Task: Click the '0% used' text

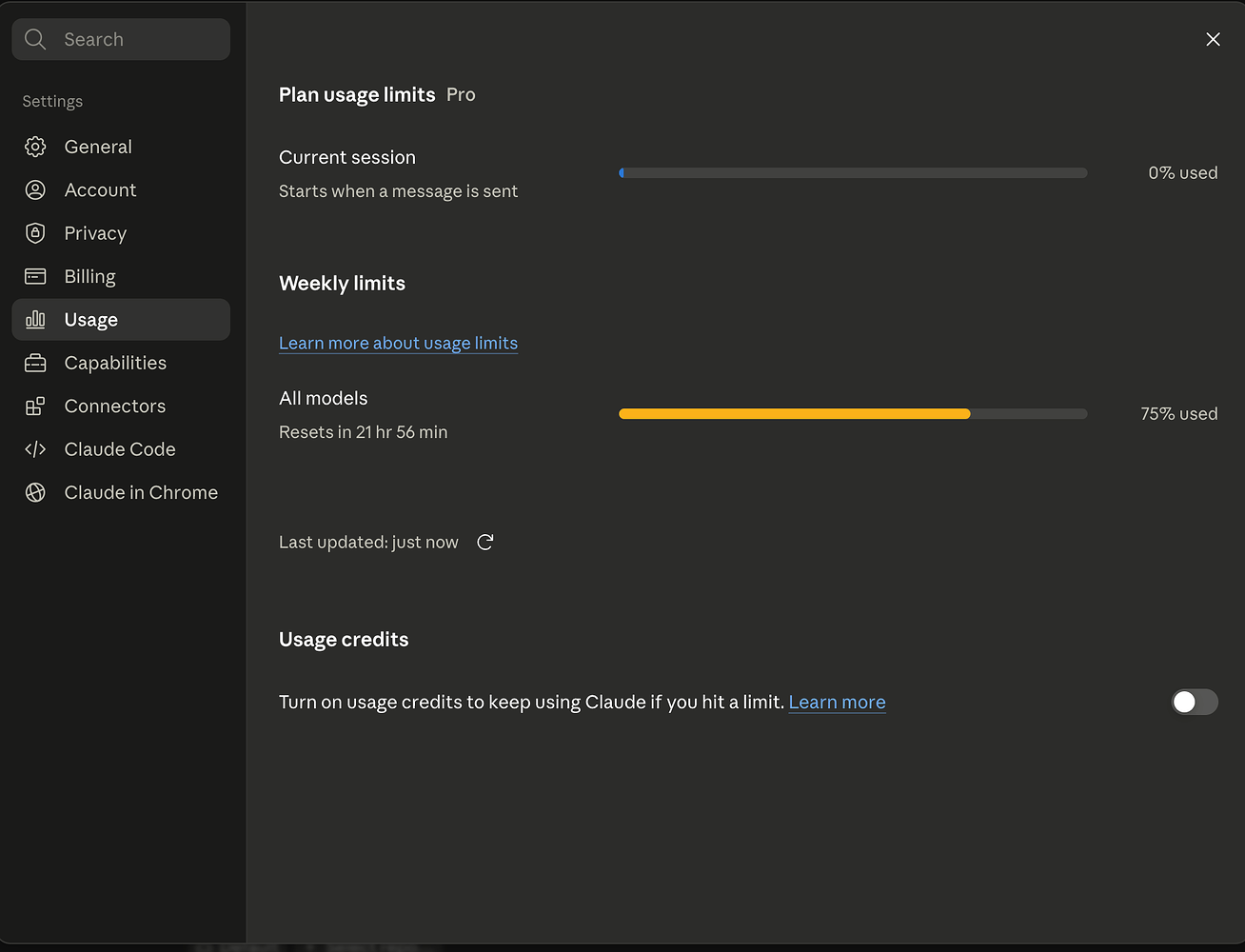Action: tap(1182, 173)
